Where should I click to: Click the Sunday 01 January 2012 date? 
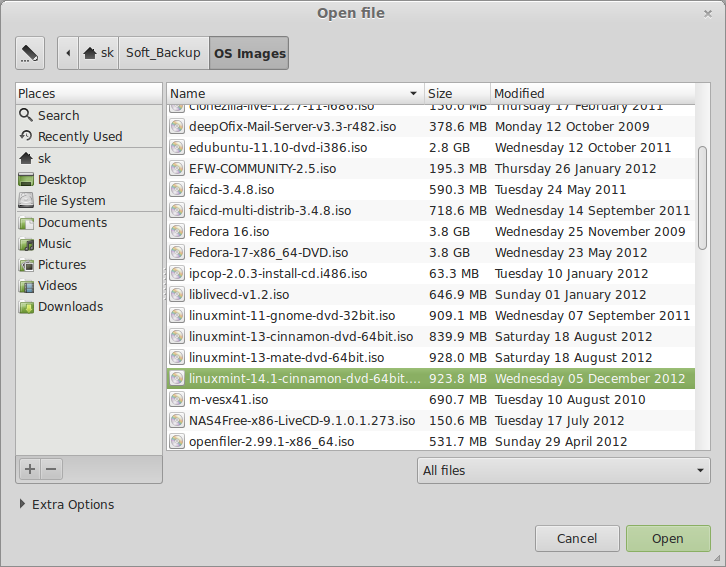[x=570, y=294]
